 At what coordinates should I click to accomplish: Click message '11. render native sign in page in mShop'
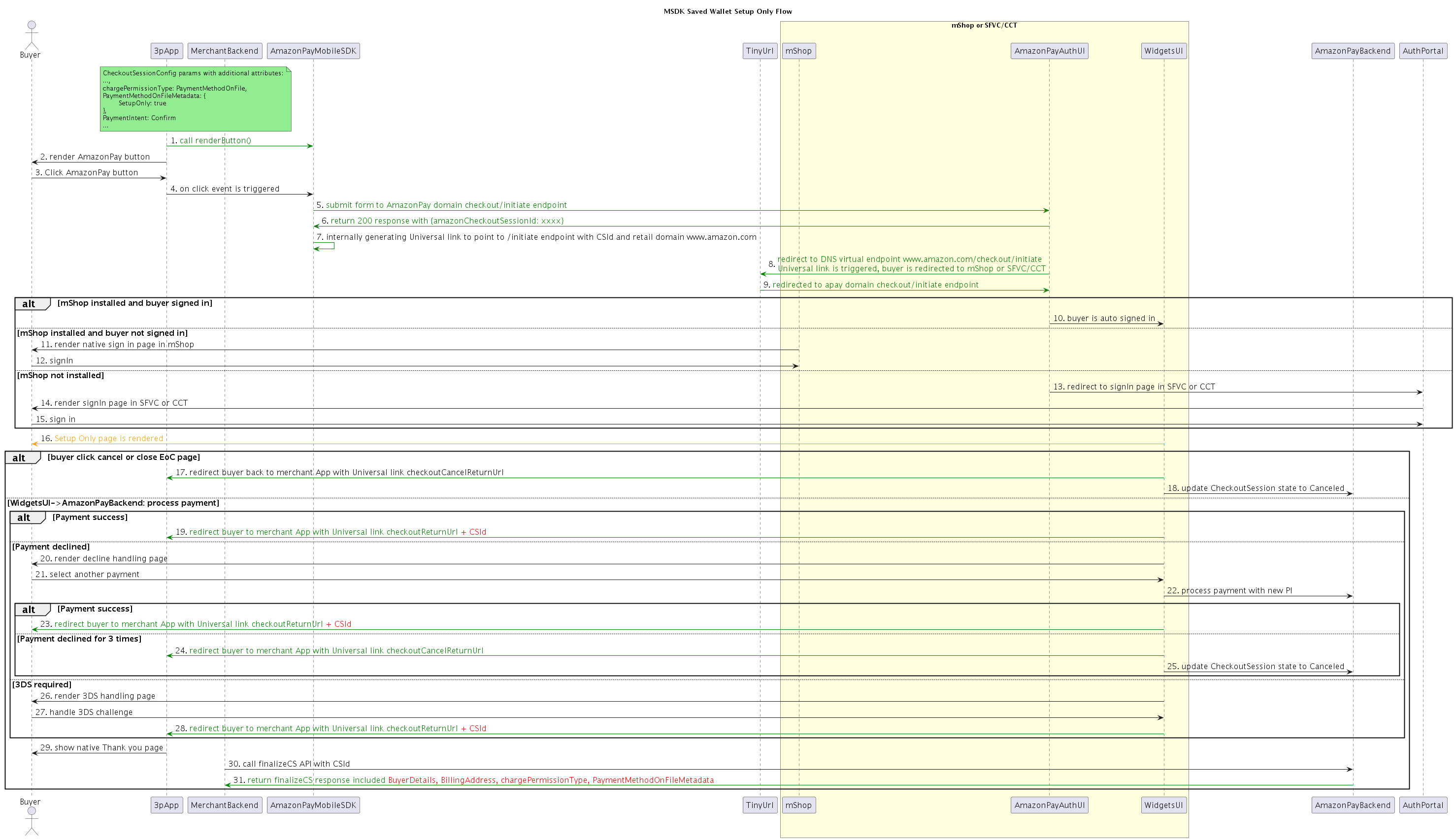pos(117,345)
